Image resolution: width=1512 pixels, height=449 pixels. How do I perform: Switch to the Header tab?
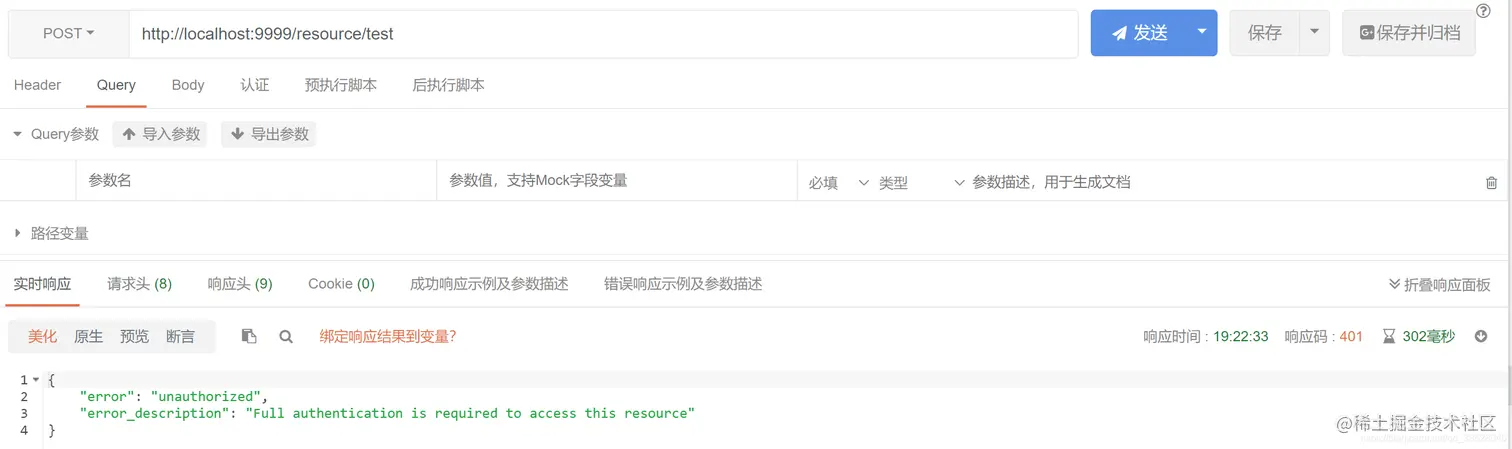38,85
